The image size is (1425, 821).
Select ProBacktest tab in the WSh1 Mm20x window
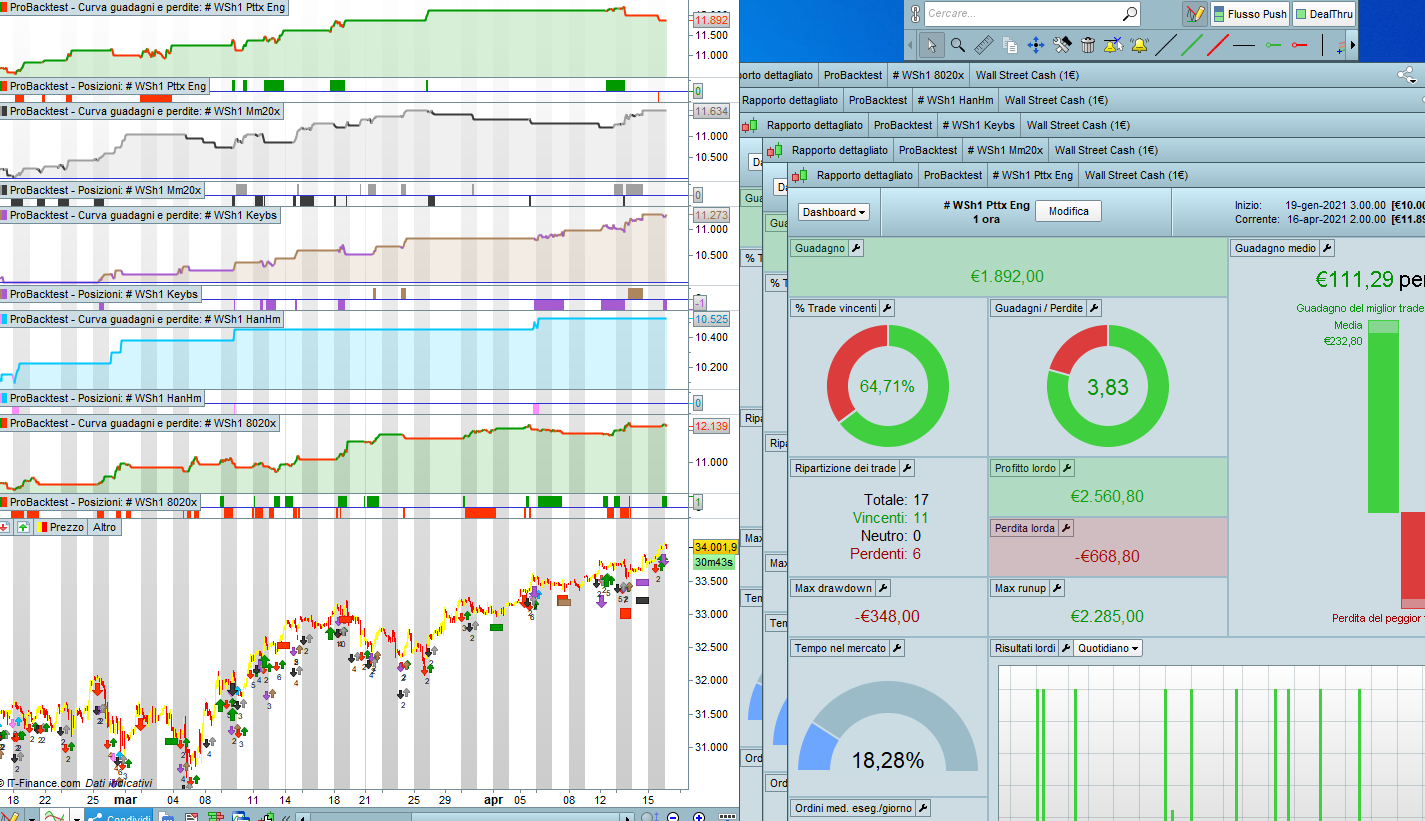tap(928, 150)
